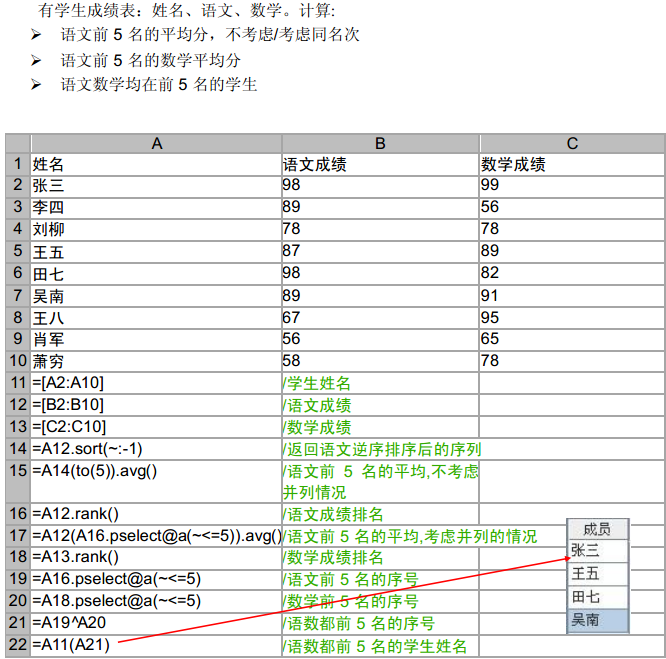Click formula =A11(A21)
This screenshot has height=659, width=666.
coord(156,645)
